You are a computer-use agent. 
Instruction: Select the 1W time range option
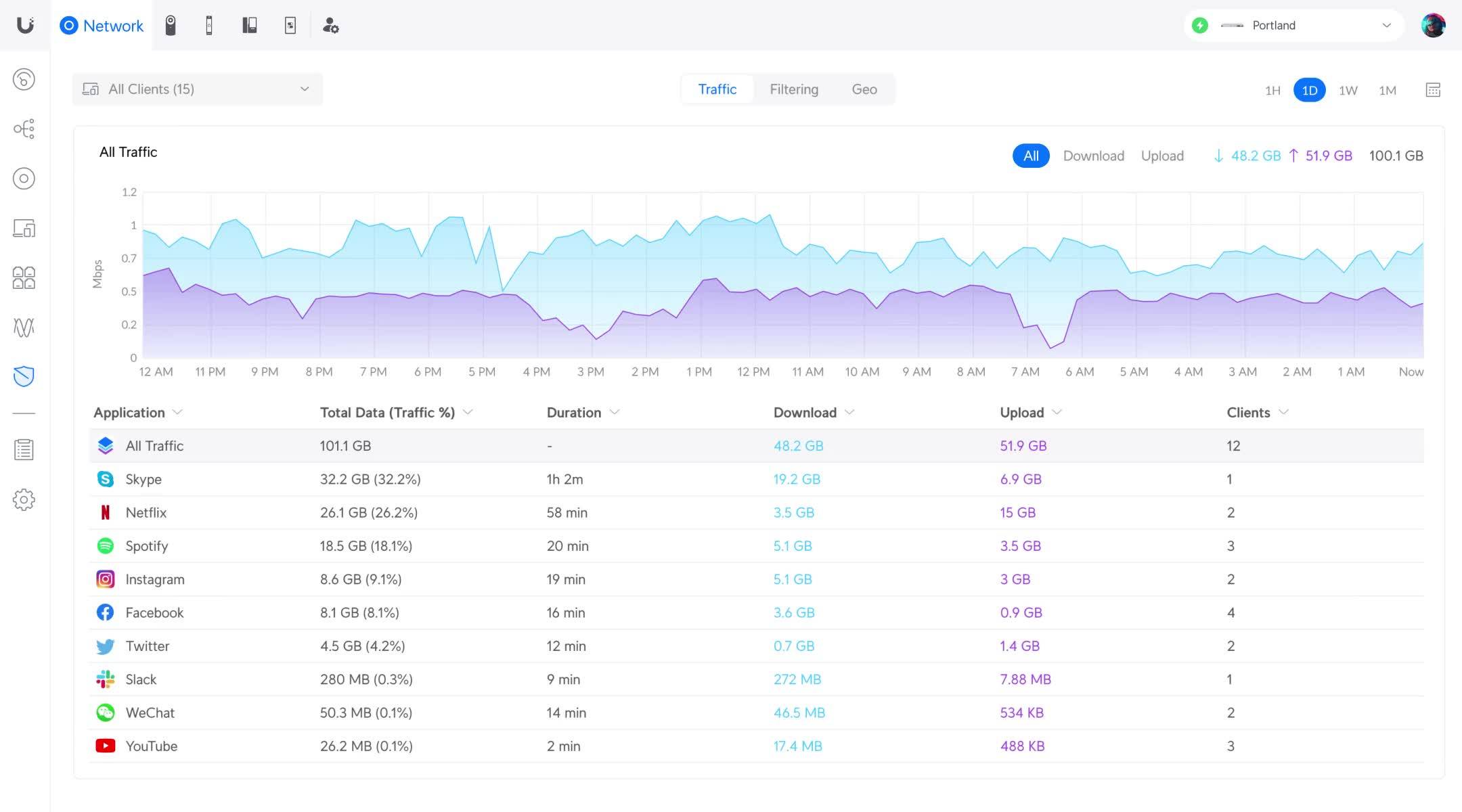click(x=1348, y=89)
